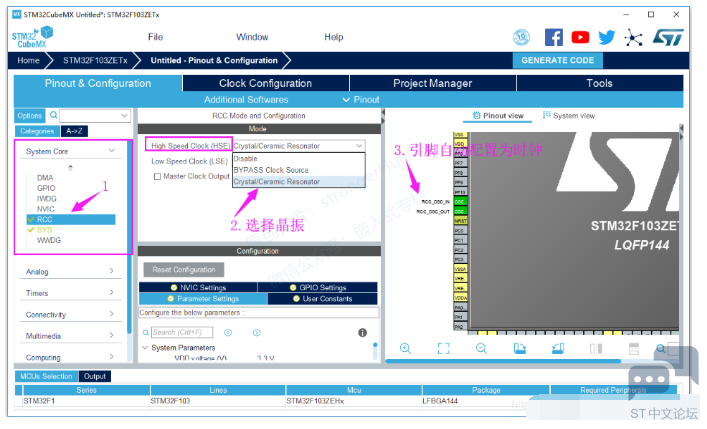Choose BYPASS Clock Source option

298,170
